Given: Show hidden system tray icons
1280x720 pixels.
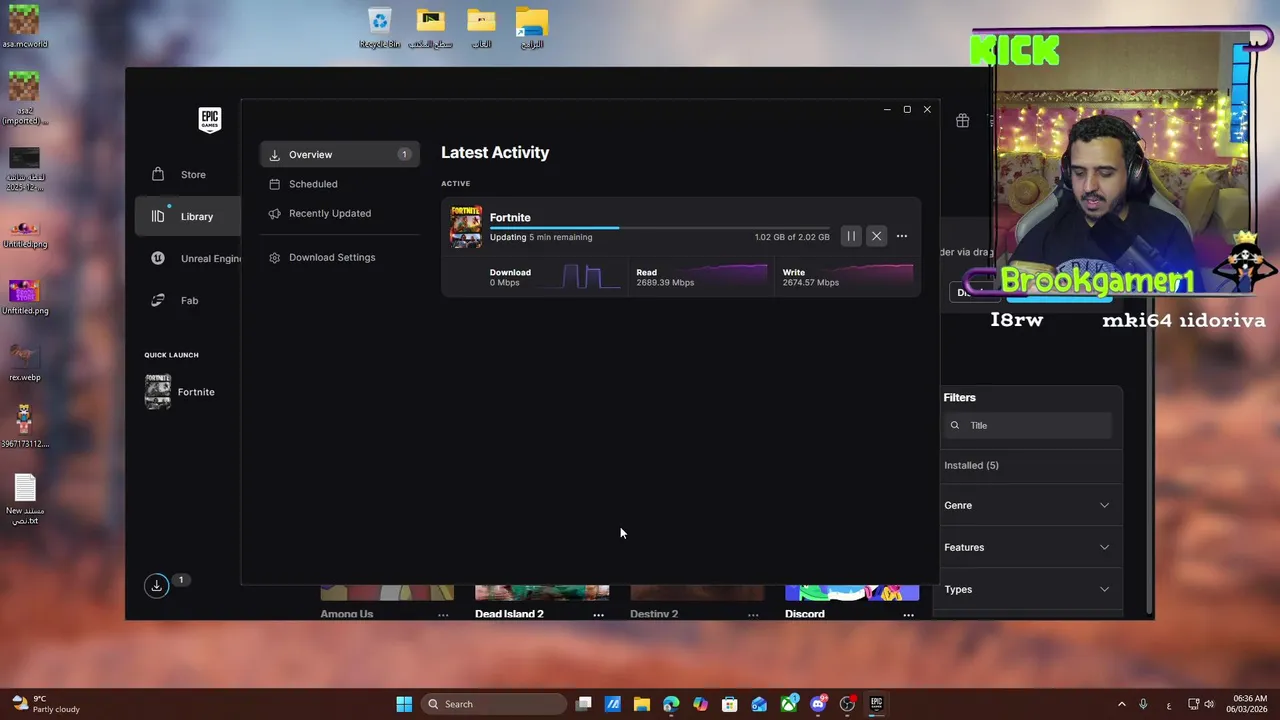Looking at the screenshot, I should [x=1121, y=704].
